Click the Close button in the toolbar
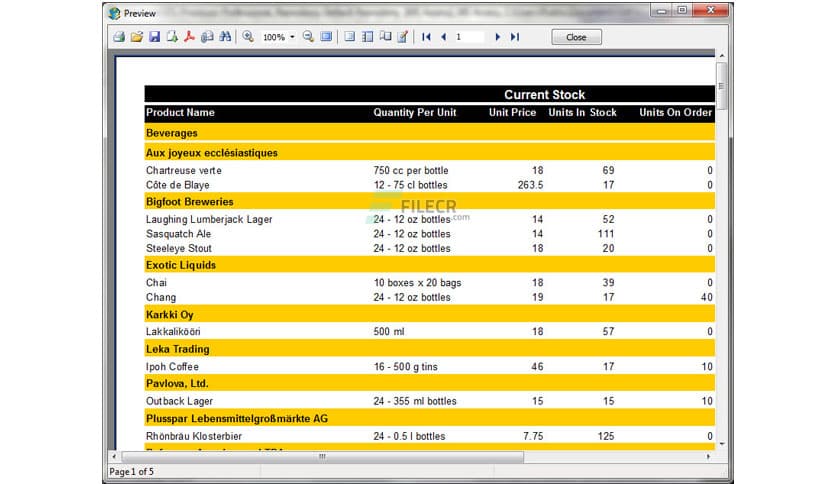 coord(576,37)
